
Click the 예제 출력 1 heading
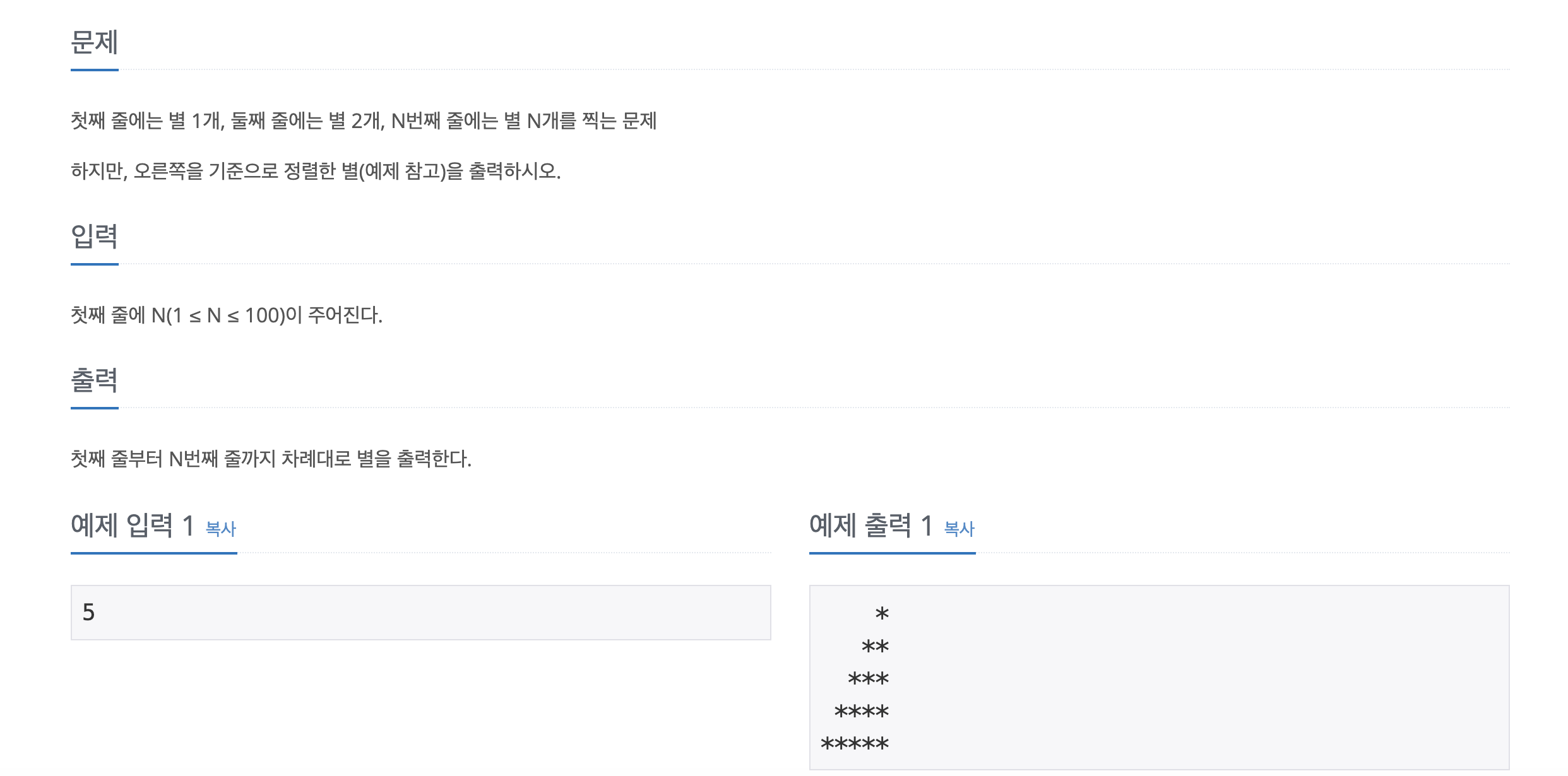(x=871, y=526)
